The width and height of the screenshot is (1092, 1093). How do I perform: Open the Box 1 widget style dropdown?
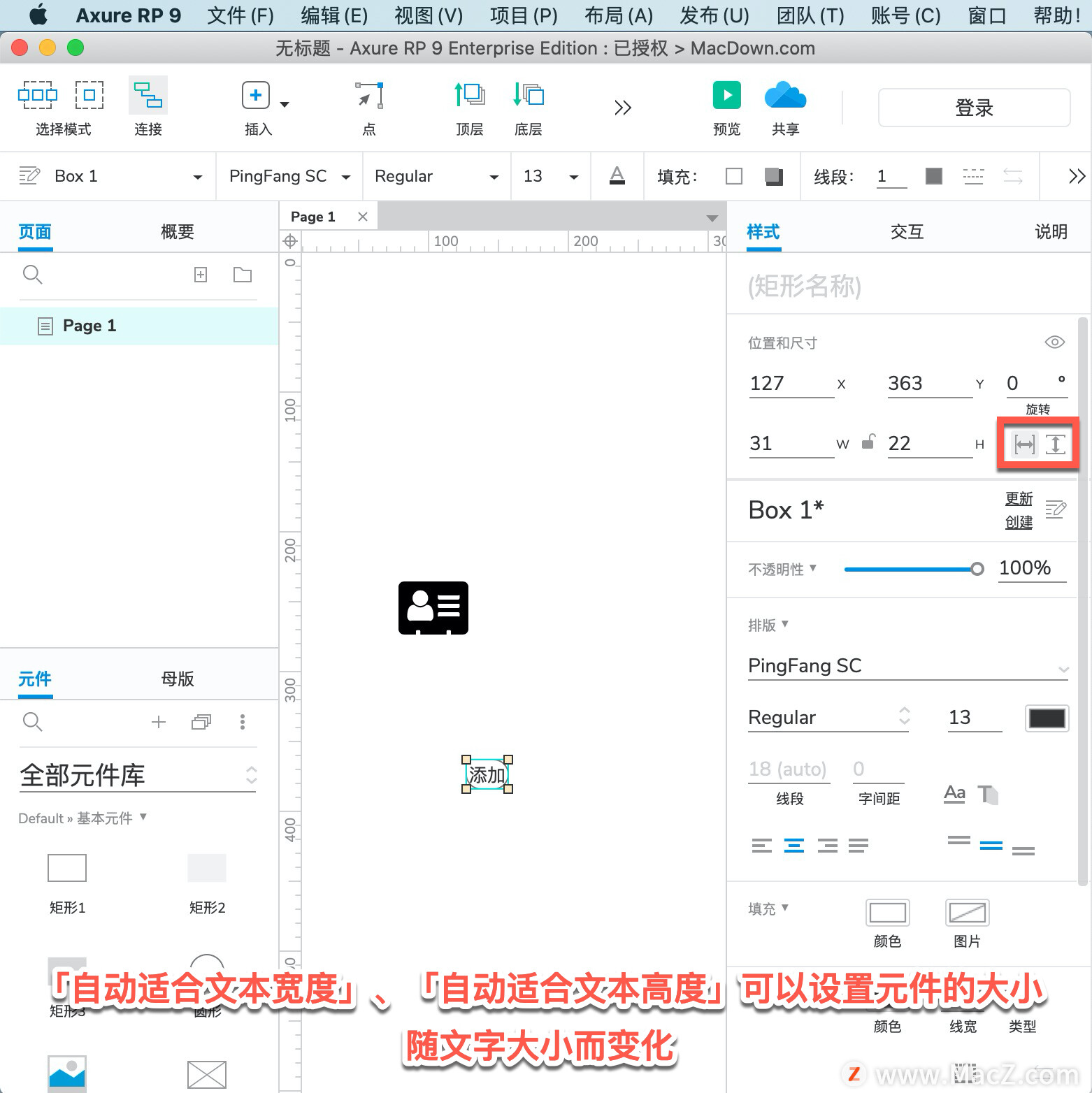pyautogui.click(x=198, y=178)
